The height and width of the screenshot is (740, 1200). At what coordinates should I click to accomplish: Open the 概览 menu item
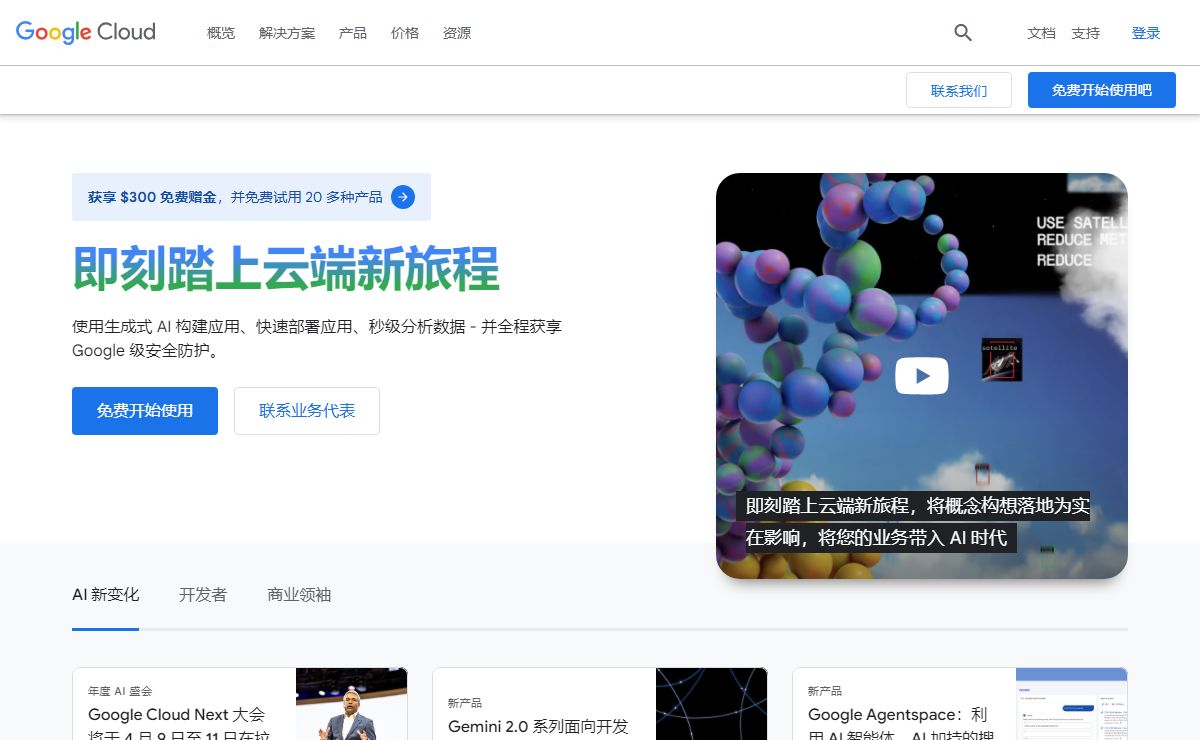click(221, 33)
